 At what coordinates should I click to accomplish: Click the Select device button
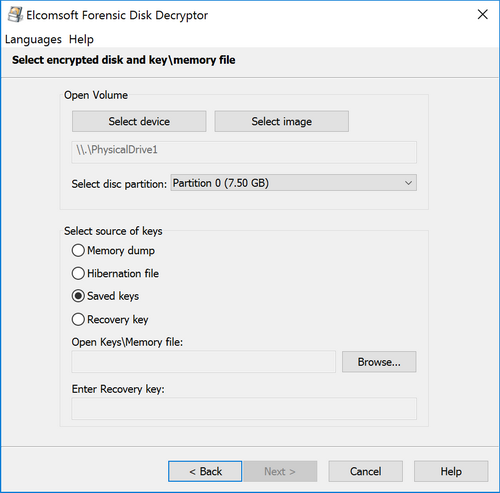(139, 121)
